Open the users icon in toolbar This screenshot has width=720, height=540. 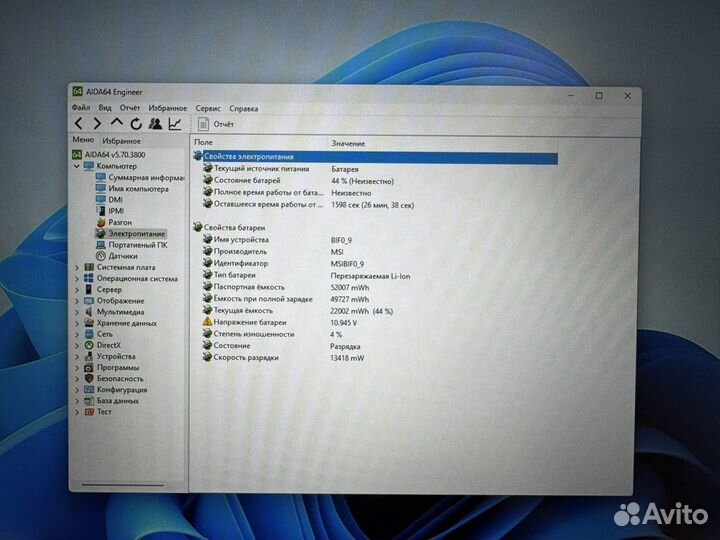tap(155, 124)
